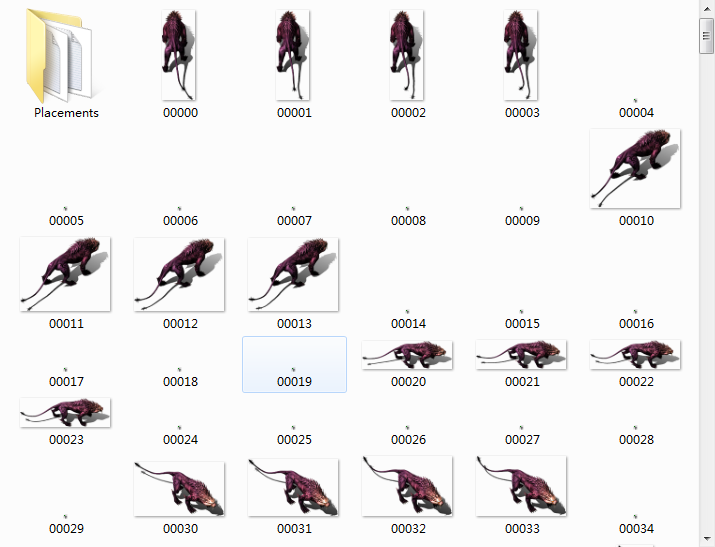Click the file name 00014
This screenshot has width=715, height=547.
[x=409, y=324]
